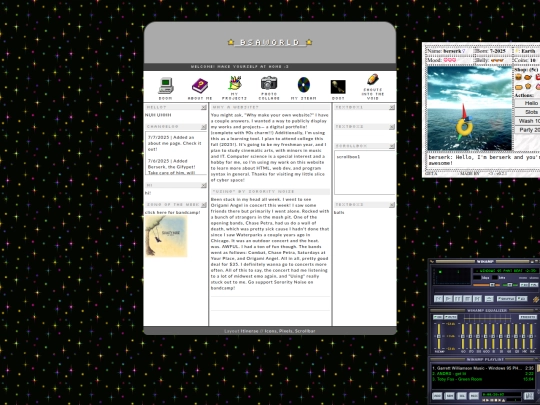Screen dimensions: 540x405
Task: Click the Winamp eject button
Action: (x=489, y=299)
